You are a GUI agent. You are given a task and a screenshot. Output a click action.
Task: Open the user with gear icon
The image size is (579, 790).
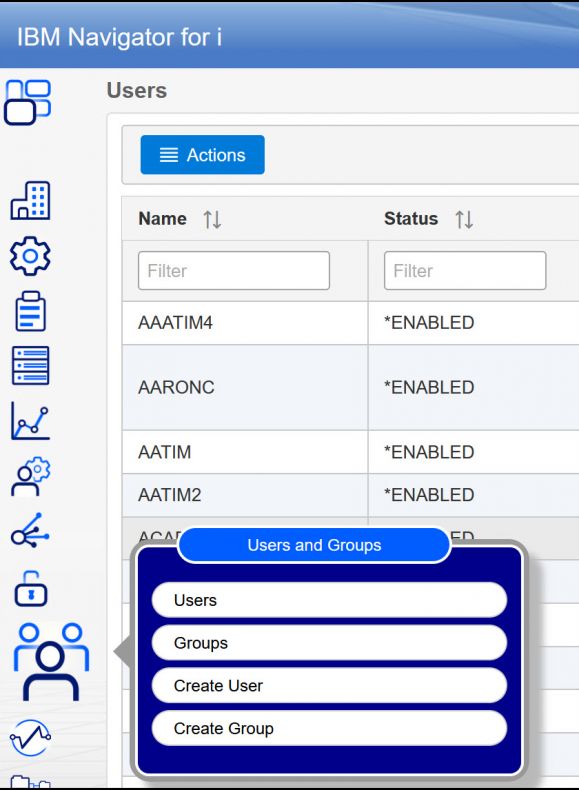tap(30, 476)
